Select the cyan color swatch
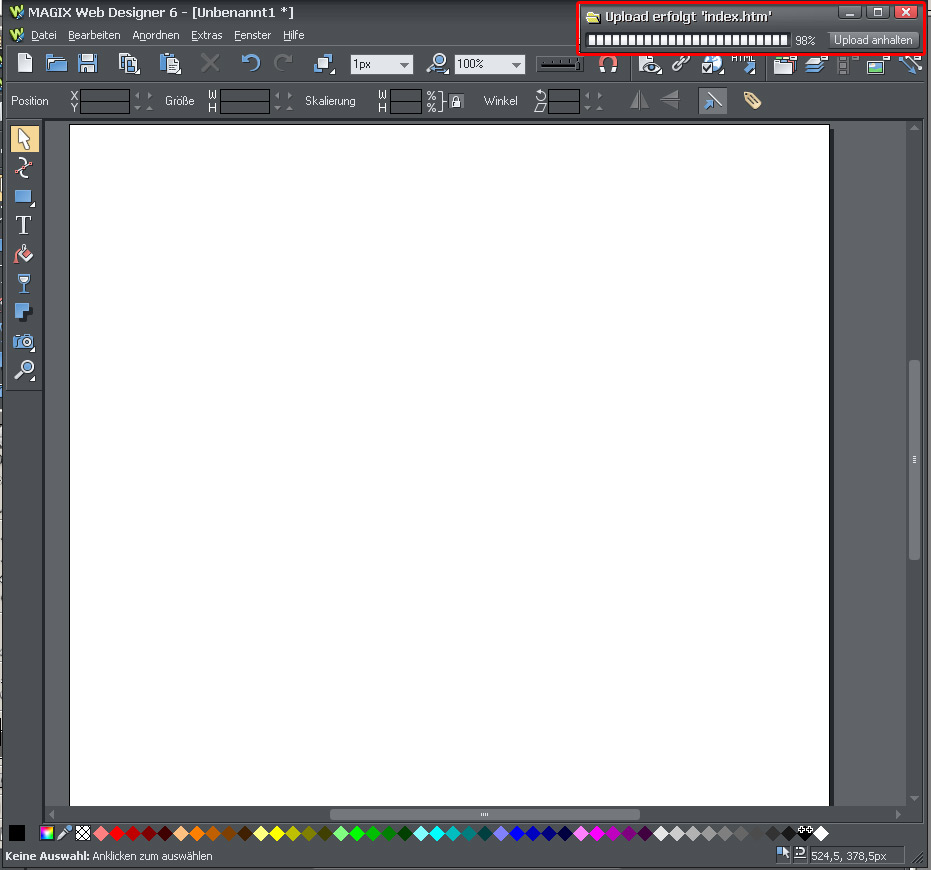 437,834
